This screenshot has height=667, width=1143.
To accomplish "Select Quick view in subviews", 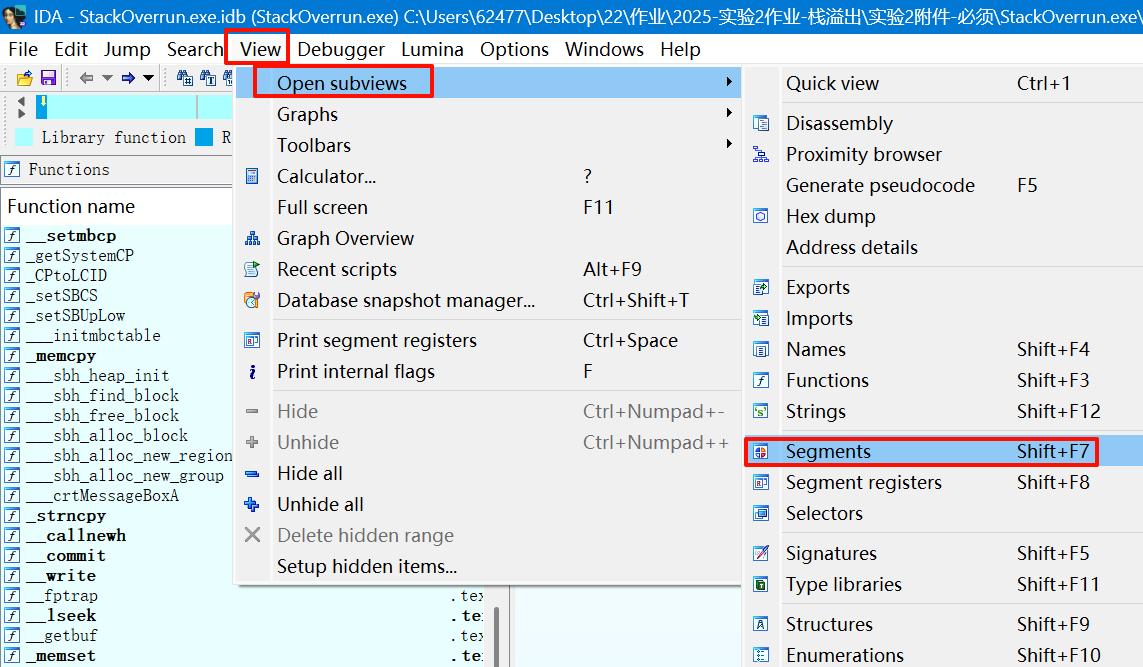I will 944,83.
